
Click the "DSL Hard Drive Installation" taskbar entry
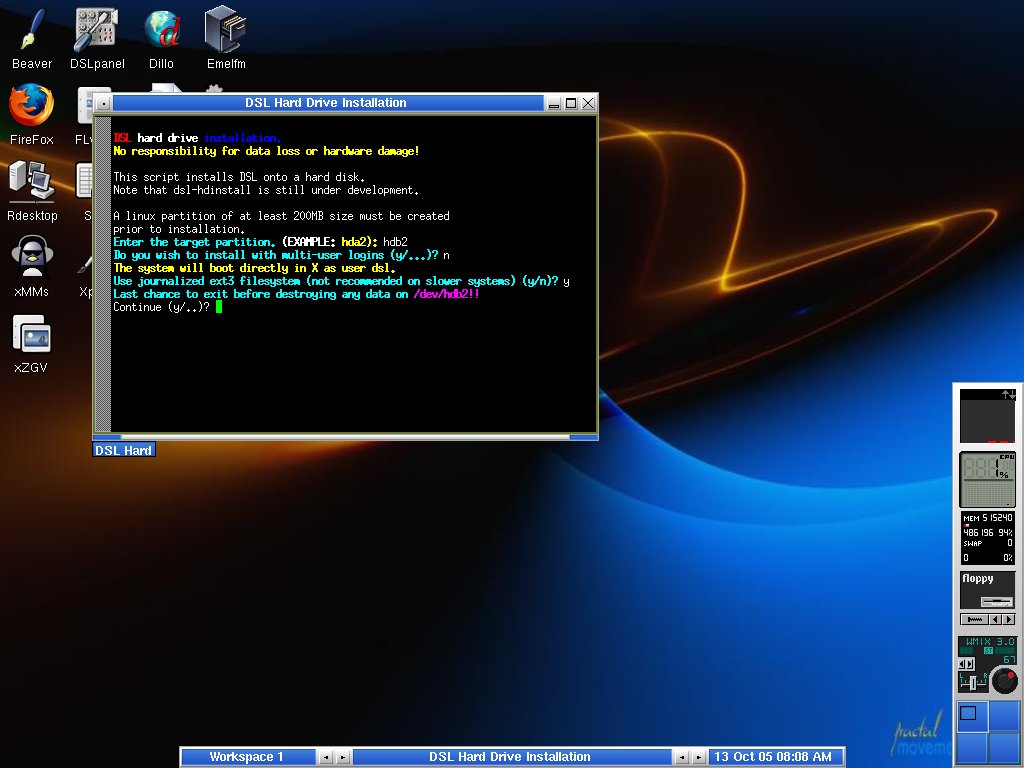[x=510, y=757]
